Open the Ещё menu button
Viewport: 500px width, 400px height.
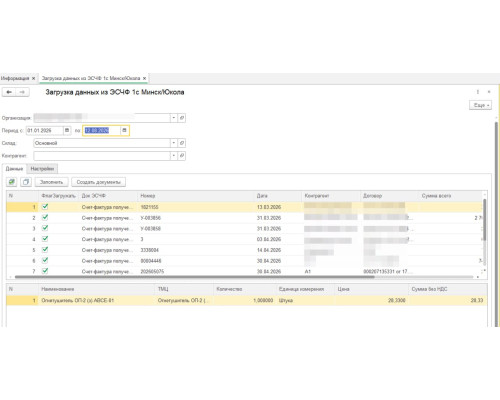(480, 105)
